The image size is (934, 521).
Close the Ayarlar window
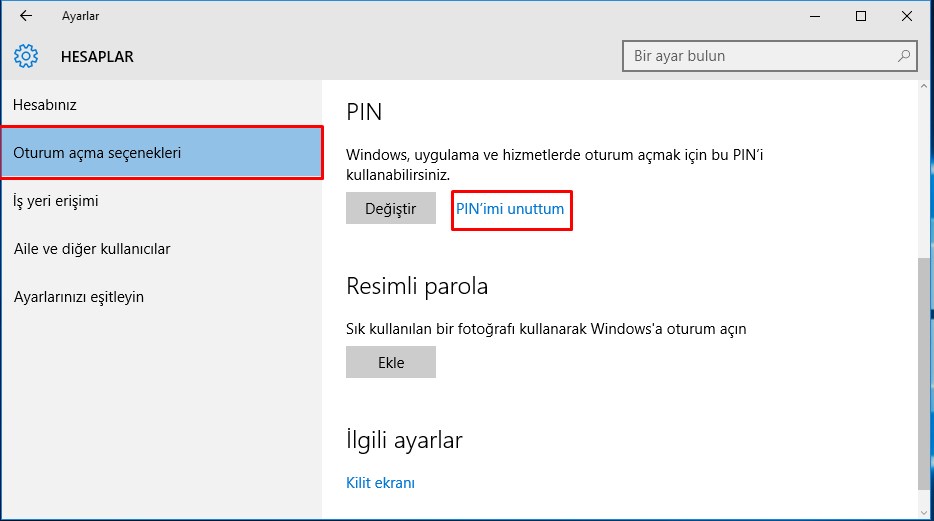(907, 16)
